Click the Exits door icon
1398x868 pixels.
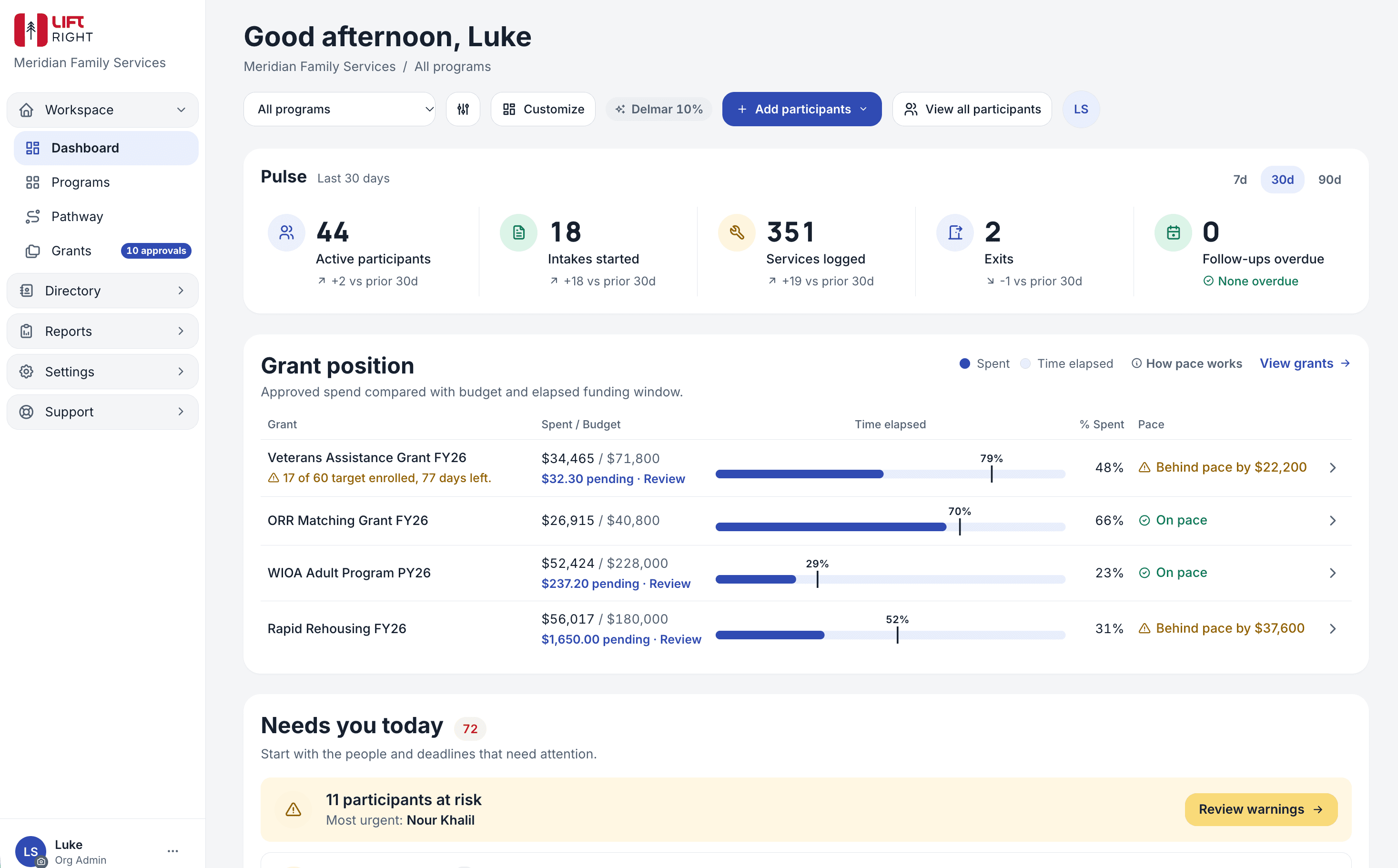pos(955,232)
